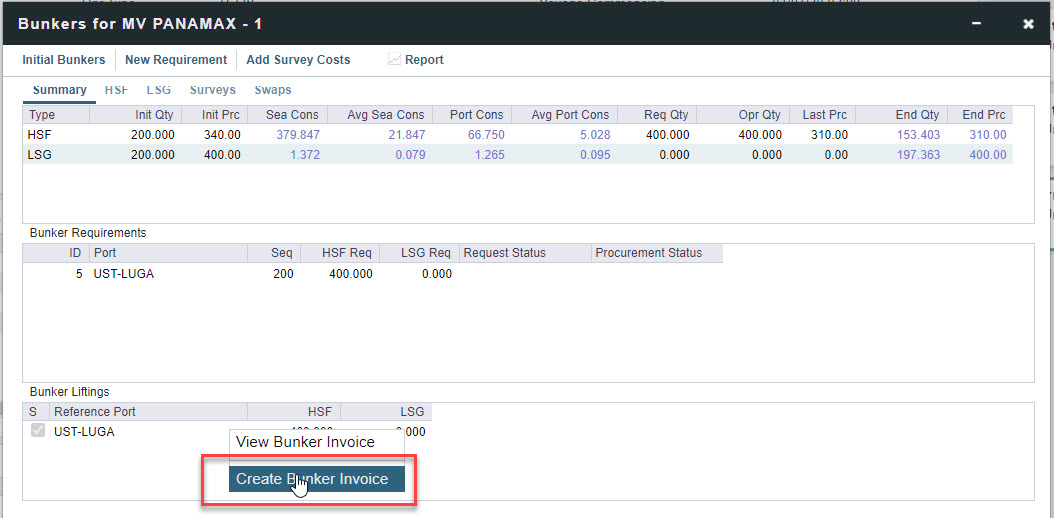Click LSG End Qty value 197.363
Screen dimensions: 1054x518
pyautogui.click(x=918, y=155)
